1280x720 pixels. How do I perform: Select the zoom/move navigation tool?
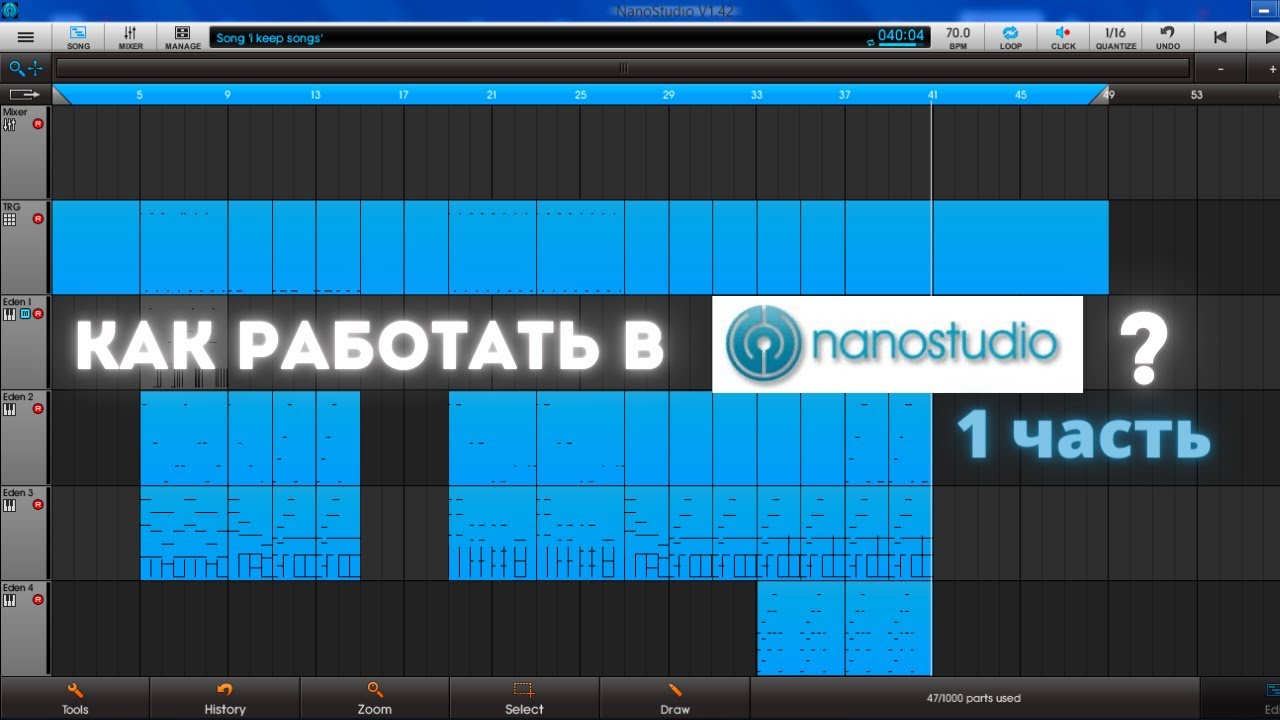26,68
